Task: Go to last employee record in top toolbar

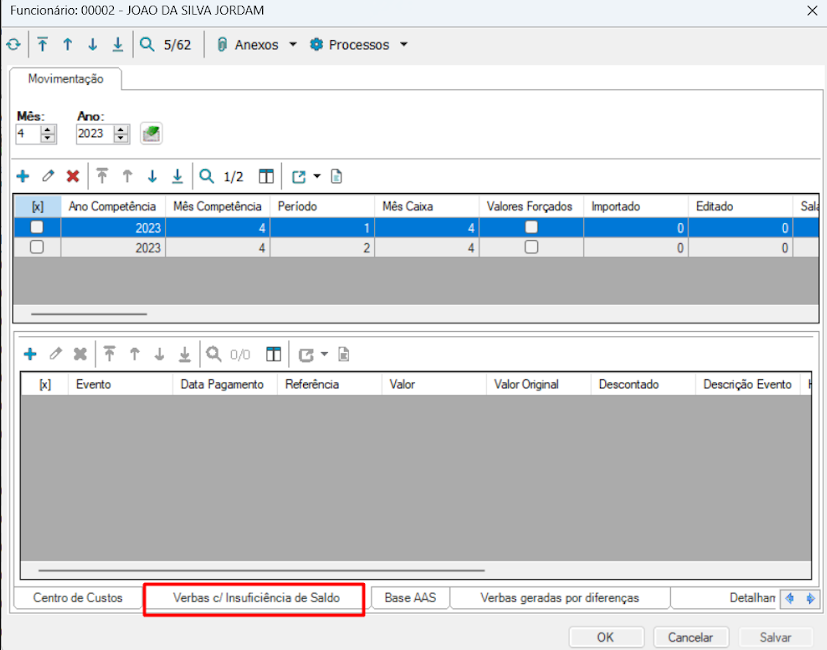Action: 118,45
